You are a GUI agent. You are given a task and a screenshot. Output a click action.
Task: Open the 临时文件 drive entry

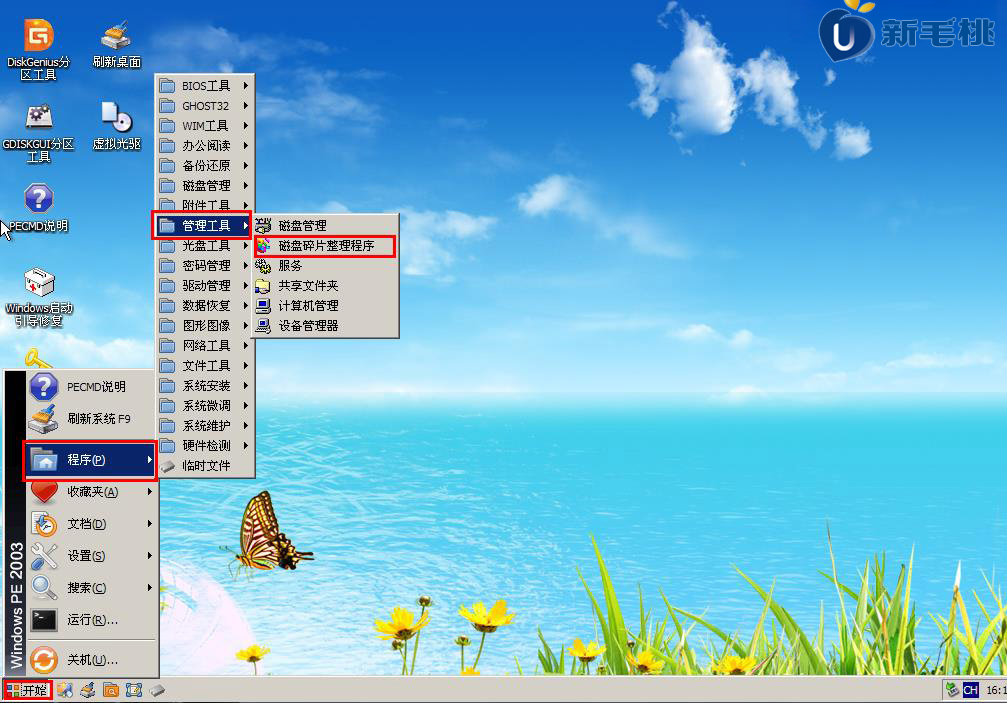[x=205, y=465]
